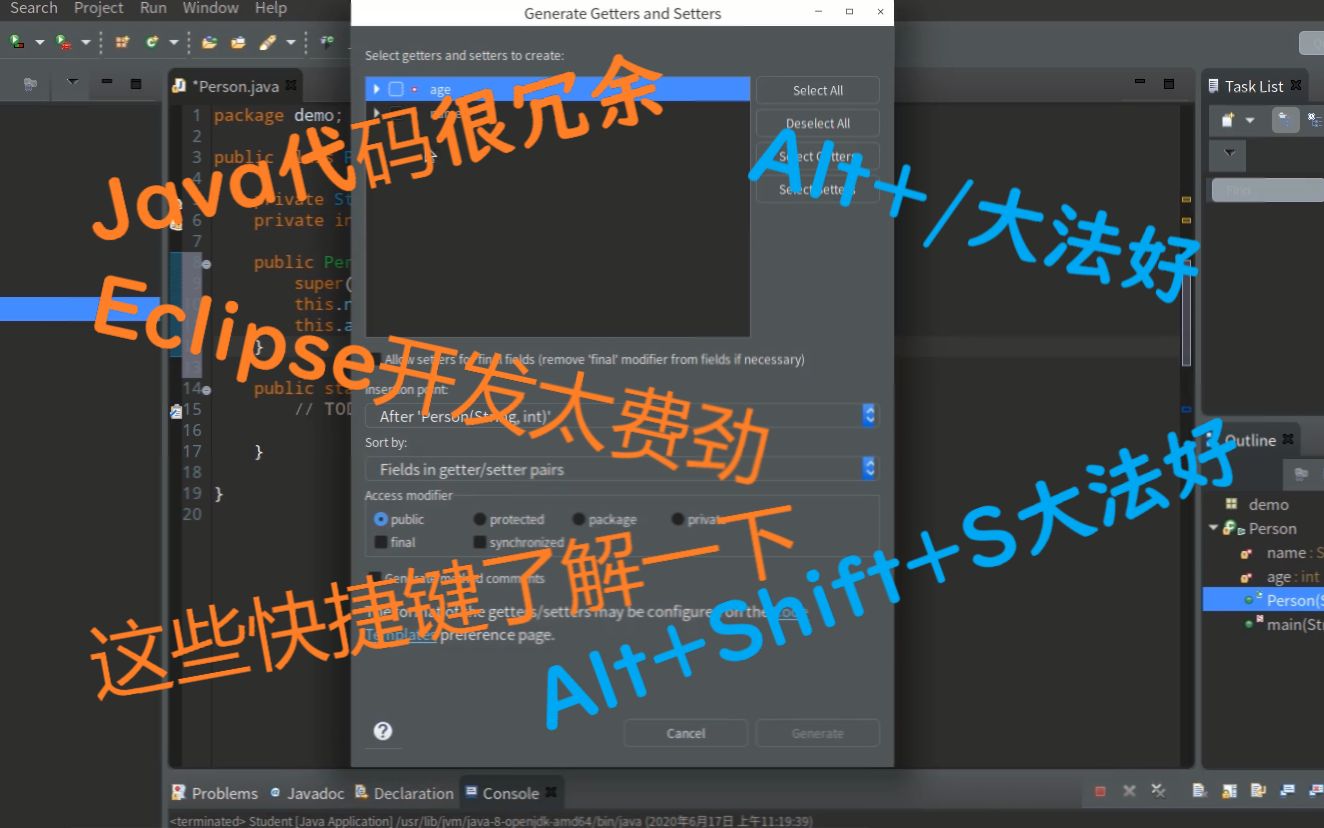Open the New Task dropdown arrow

point(1250,121)
